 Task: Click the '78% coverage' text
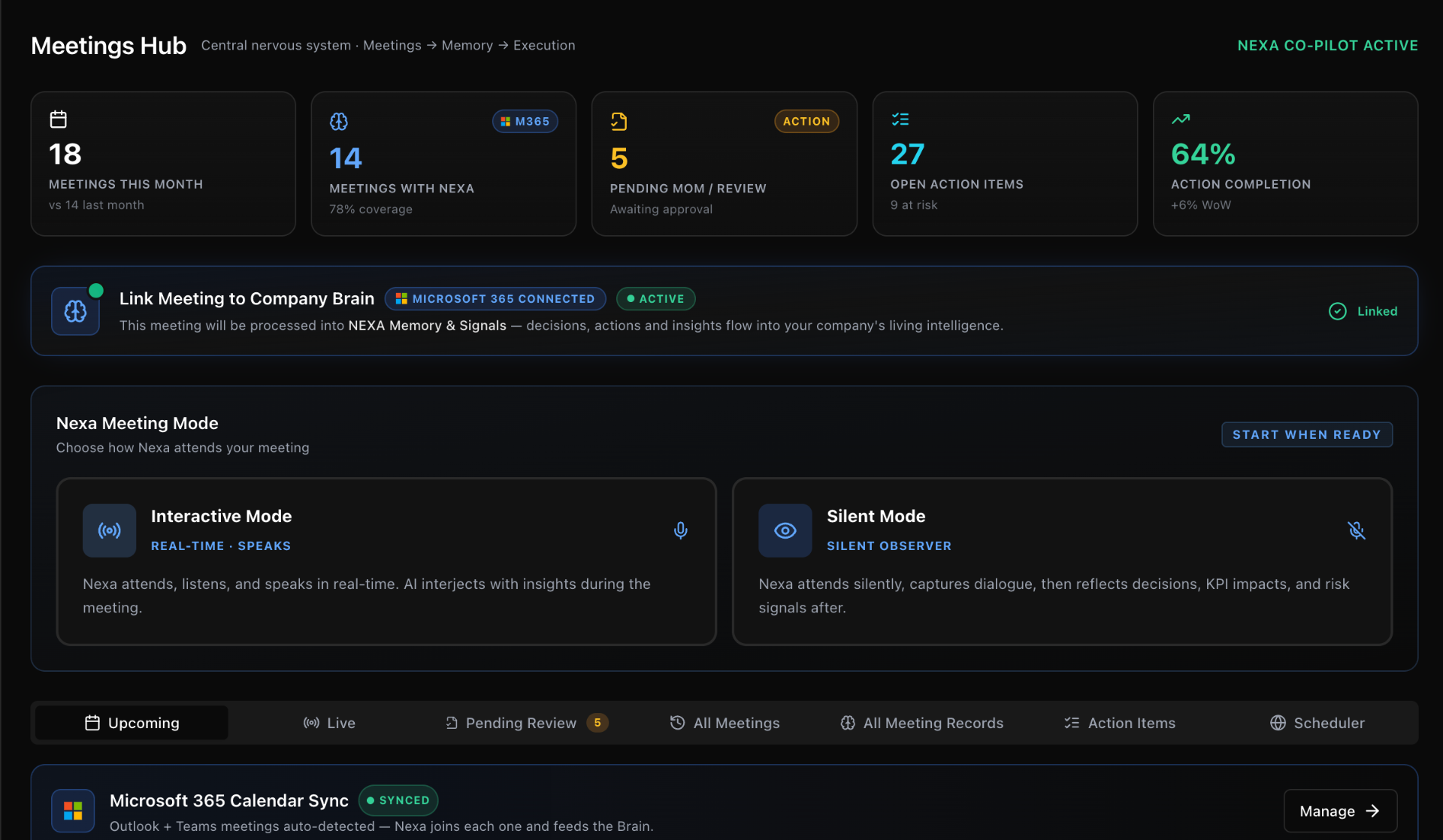[x=371, y=210]
